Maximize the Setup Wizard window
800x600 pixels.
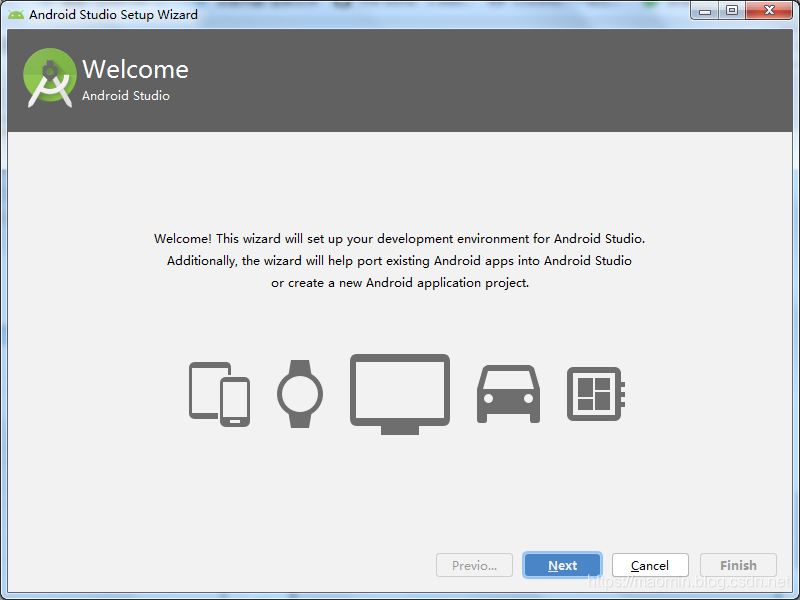(732, 10)
